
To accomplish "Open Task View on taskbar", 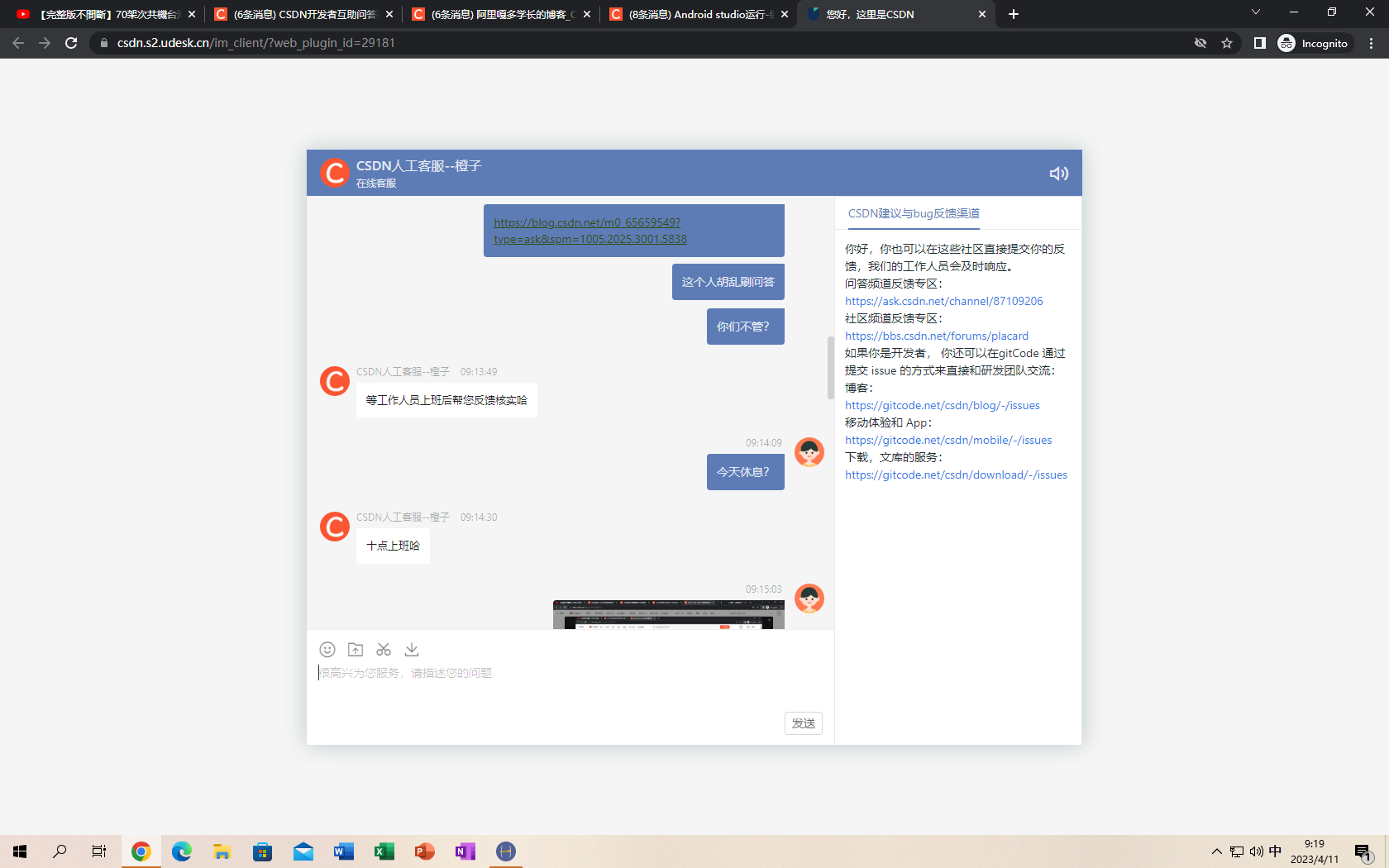I will point(99,851).
